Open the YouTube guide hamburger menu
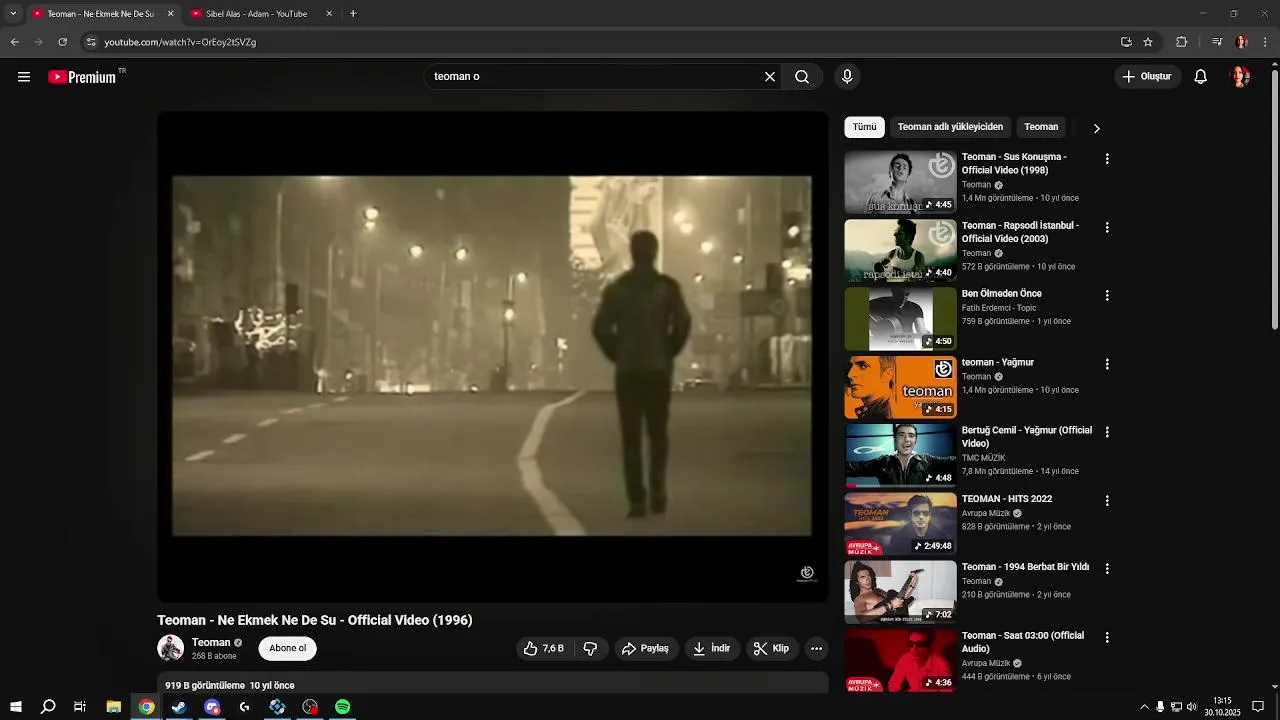This screenshot has height=720, width=1280. pyautogui.click(x=24, y=77)
